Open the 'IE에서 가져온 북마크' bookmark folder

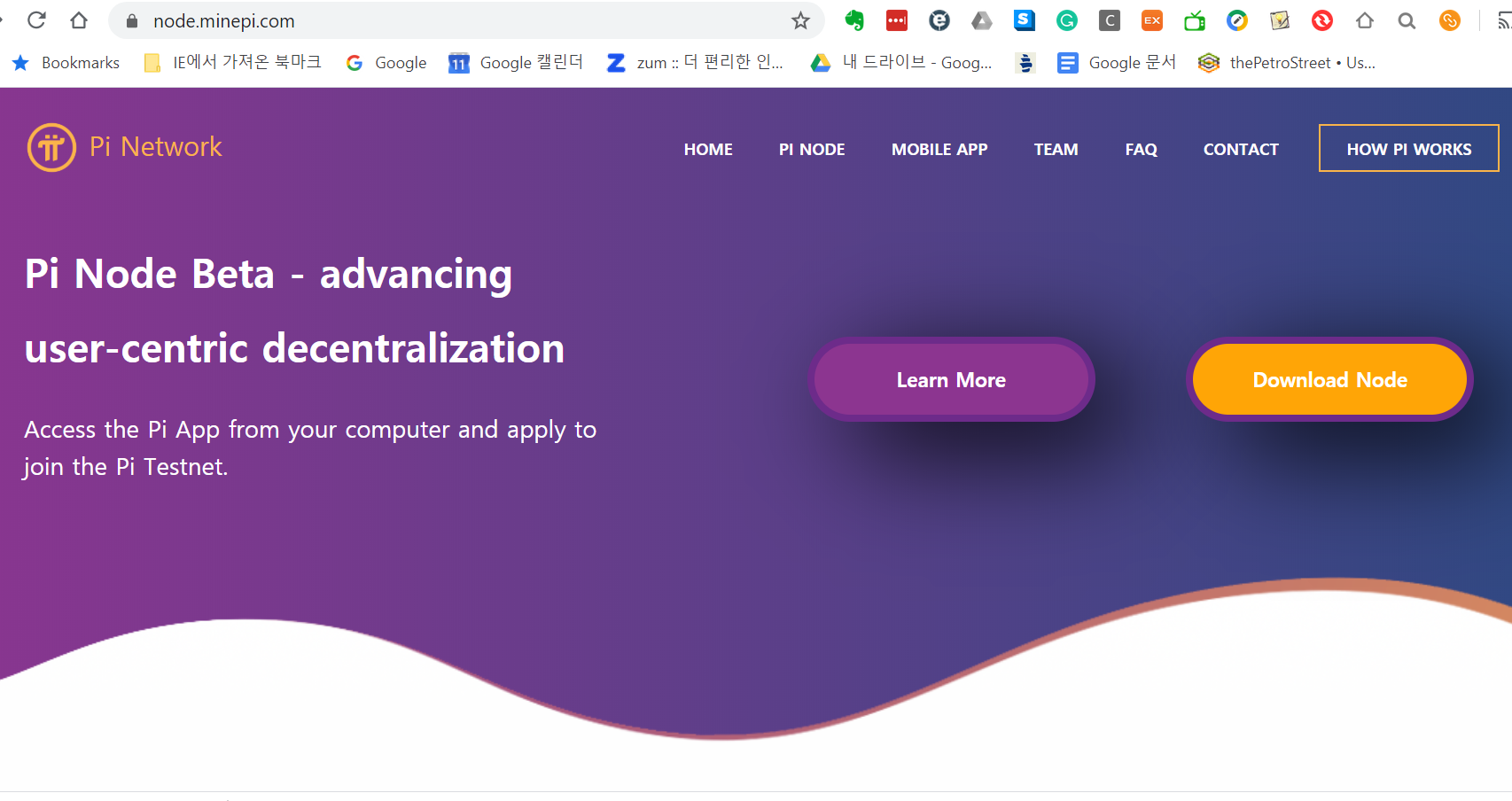tap(232, 63)
